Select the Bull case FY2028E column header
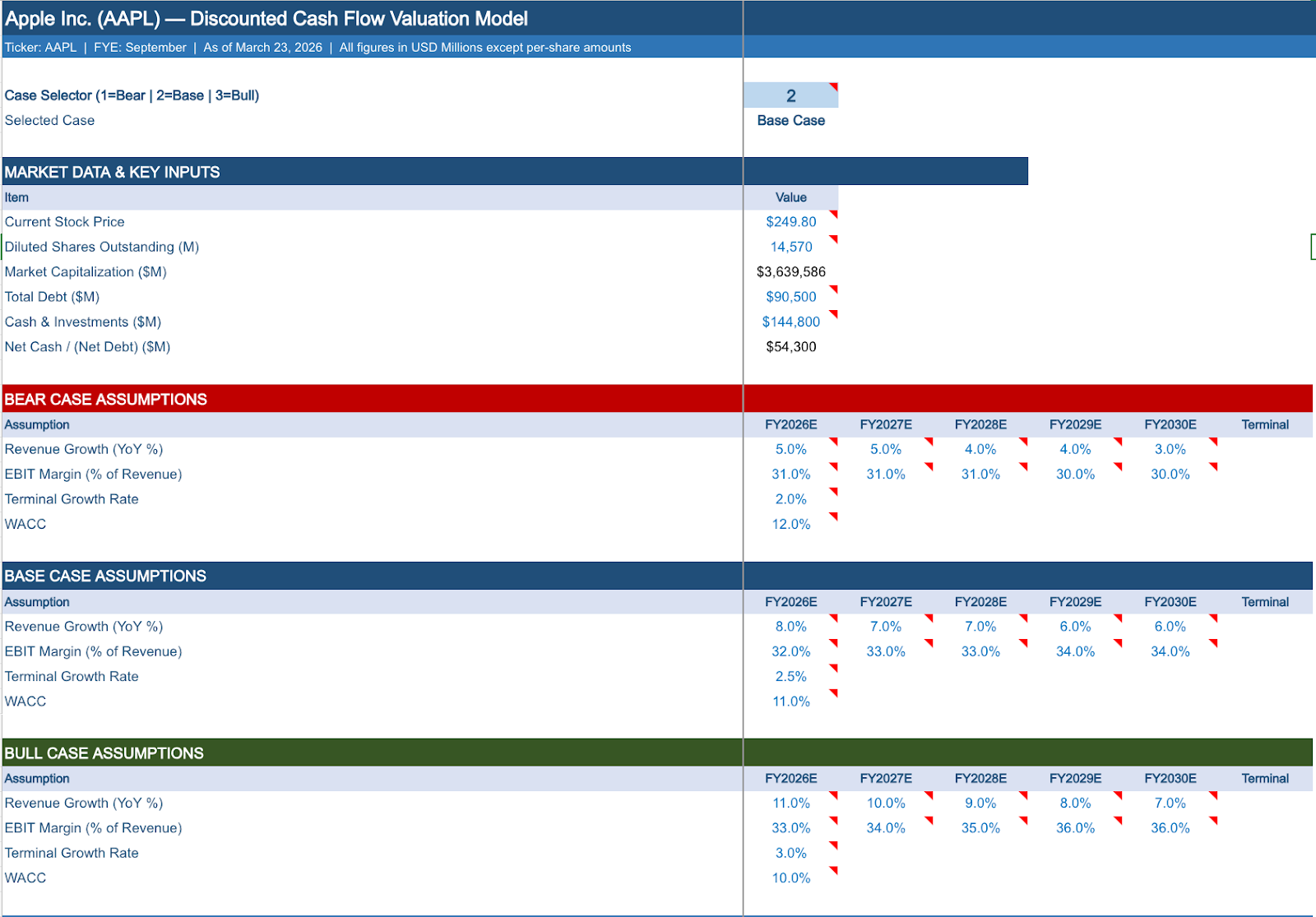1316x917 pixels. pyautogui.click(x=980, y=779)
